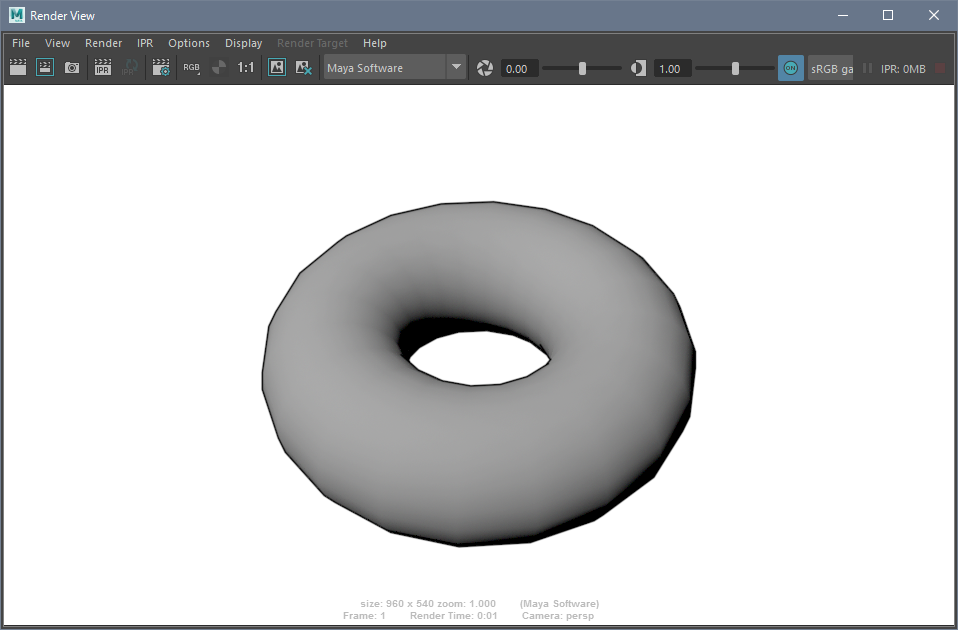The width and height of the screenshot is (958, 630).
Task: Start an IPR render from the toolbar
Action: pos(102,68)
